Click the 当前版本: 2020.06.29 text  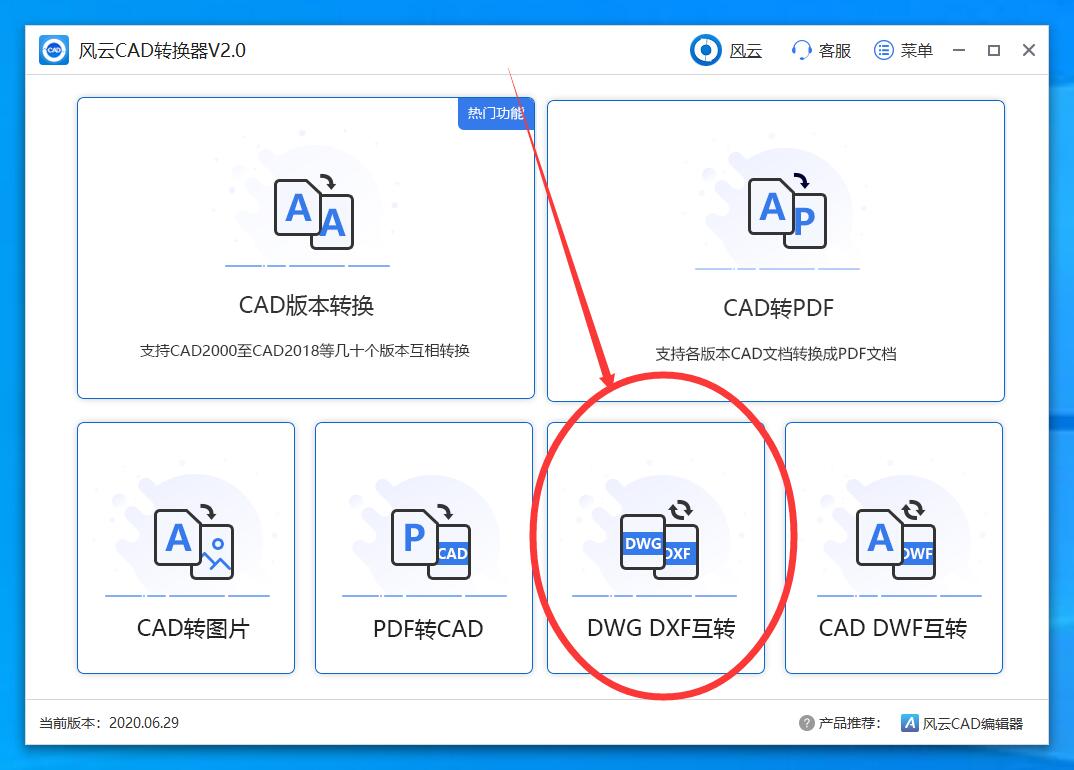tap(109, 723)
